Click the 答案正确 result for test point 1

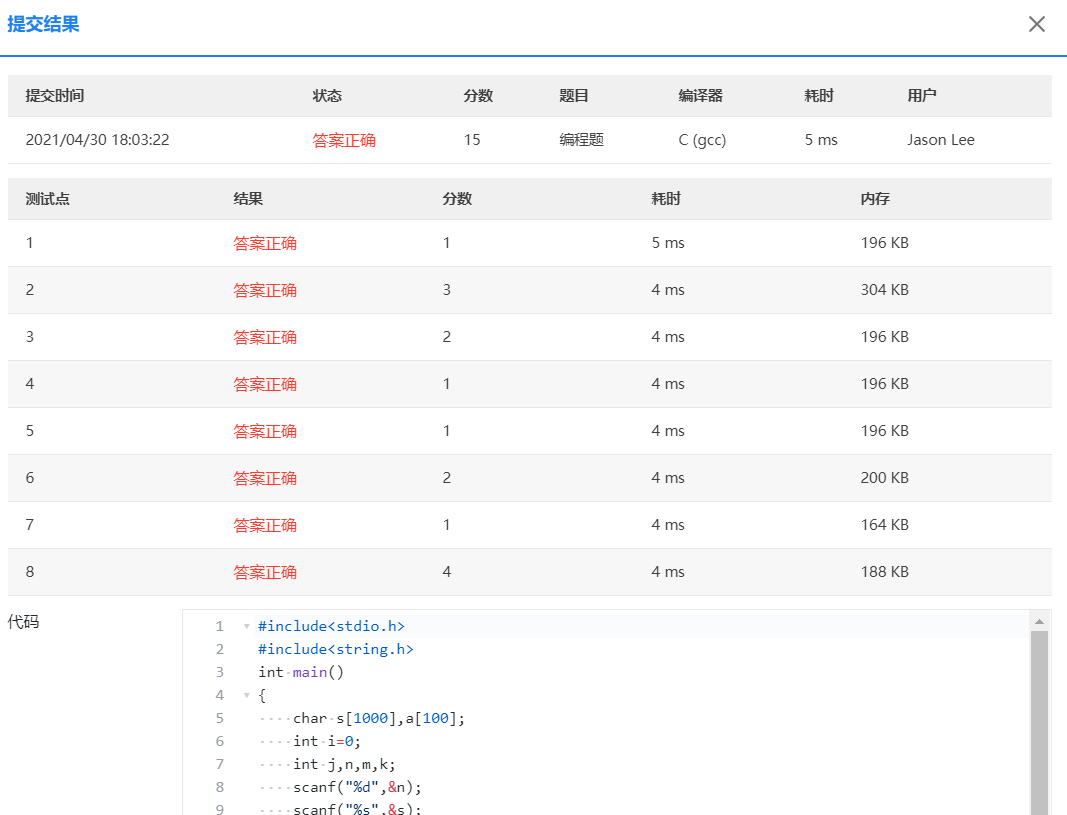tap(265, 243)
